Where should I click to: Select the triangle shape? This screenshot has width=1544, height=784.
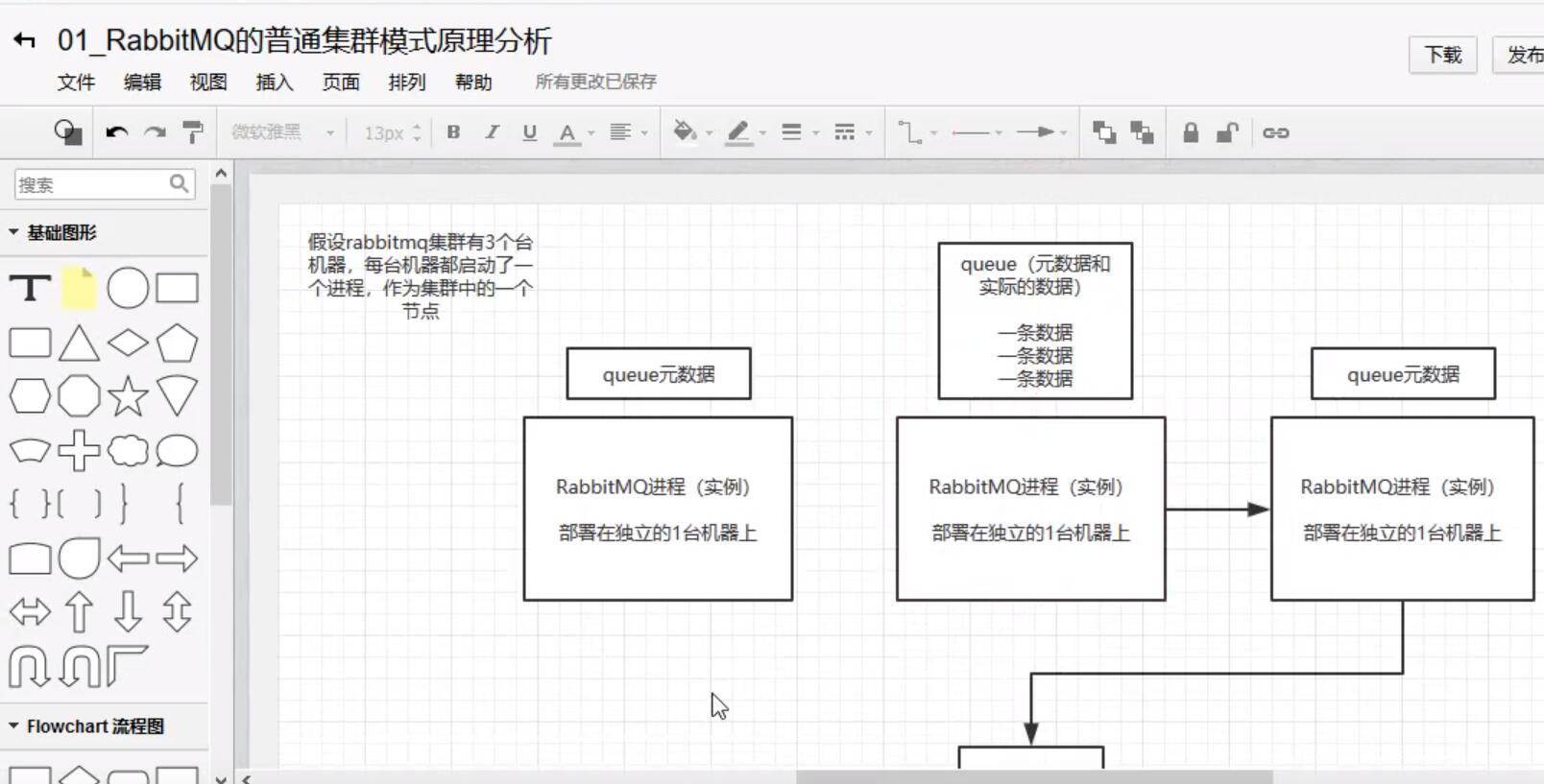click(x=79, y=344)
